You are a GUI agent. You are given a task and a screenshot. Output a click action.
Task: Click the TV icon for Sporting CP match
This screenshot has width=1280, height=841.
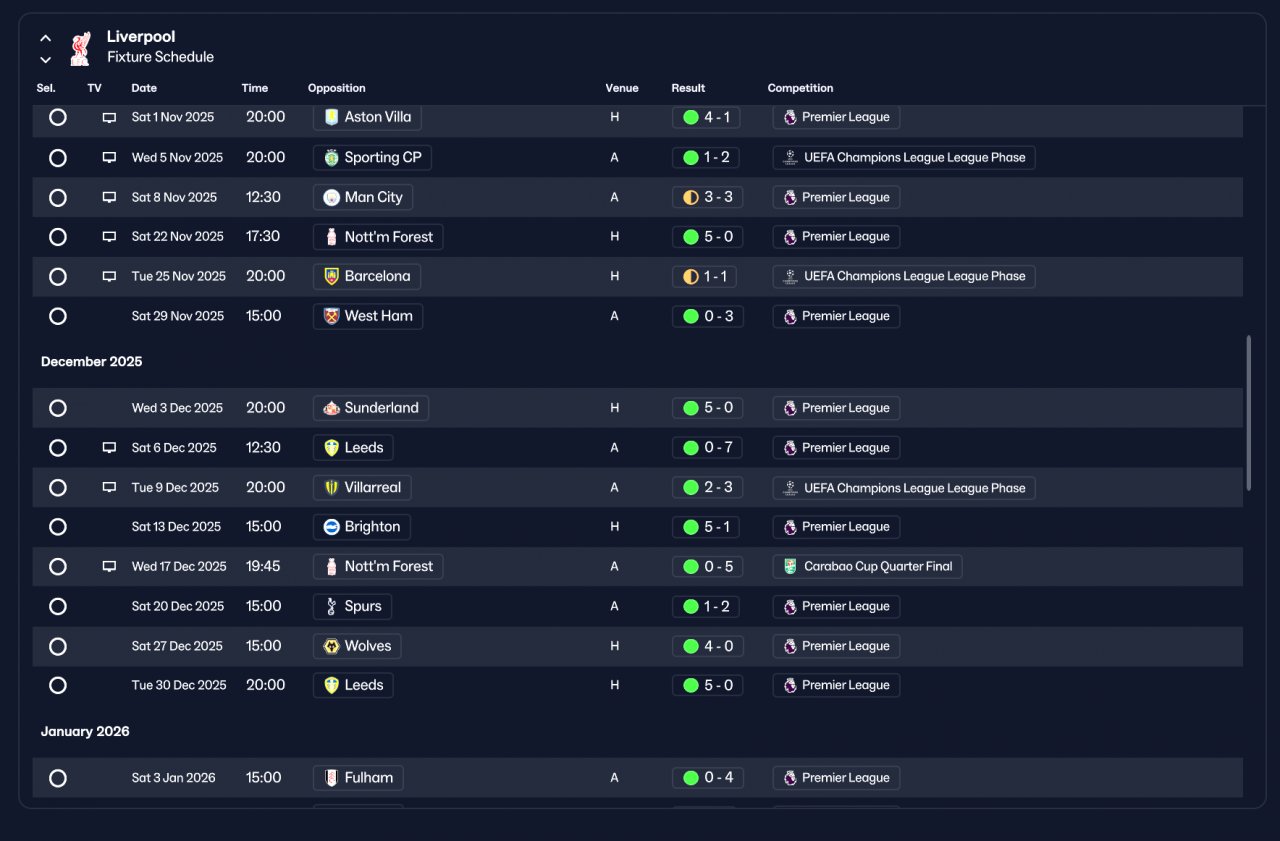tap(109, 157)
